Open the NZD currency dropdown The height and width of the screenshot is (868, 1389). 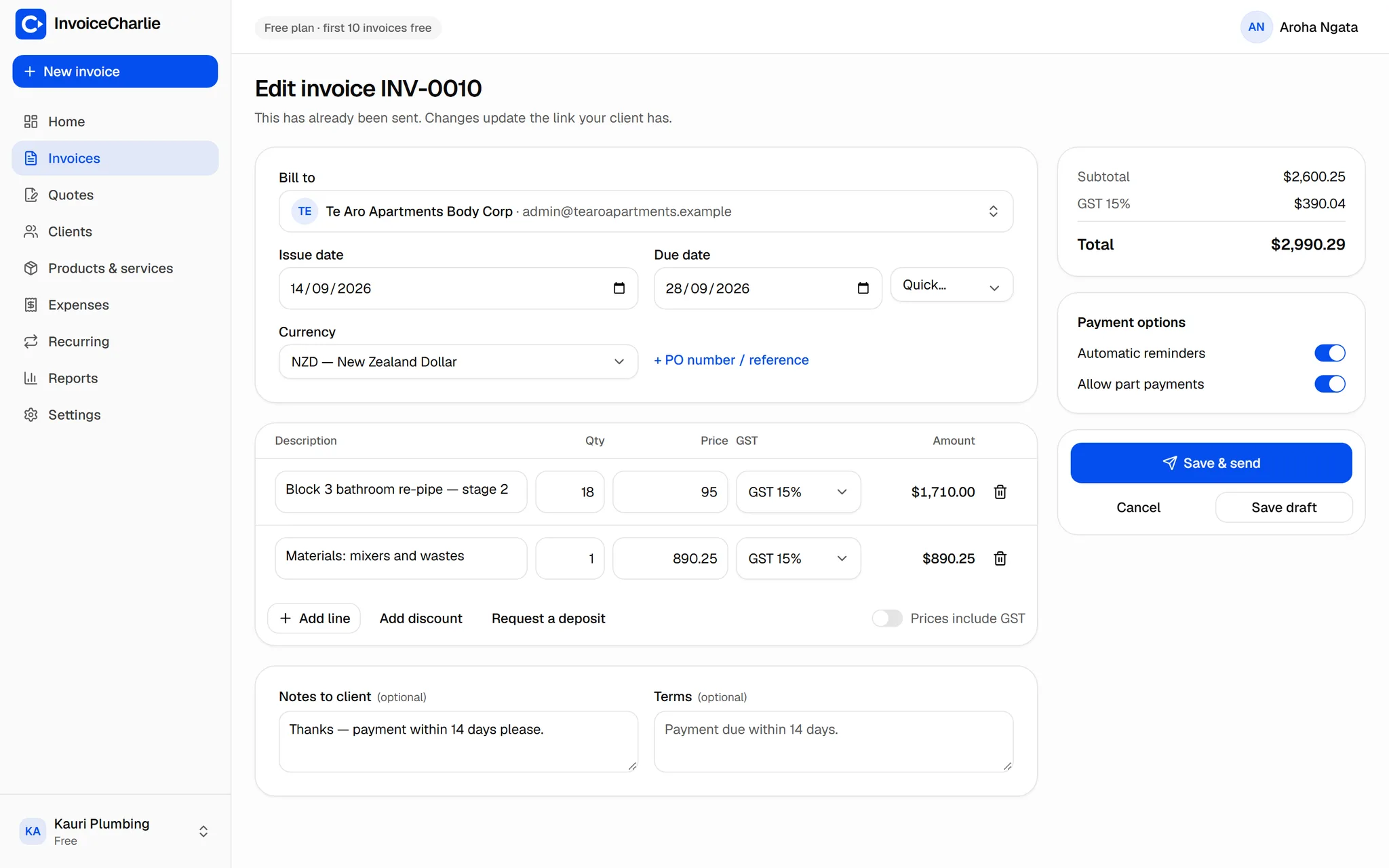(x=458, y=361)
